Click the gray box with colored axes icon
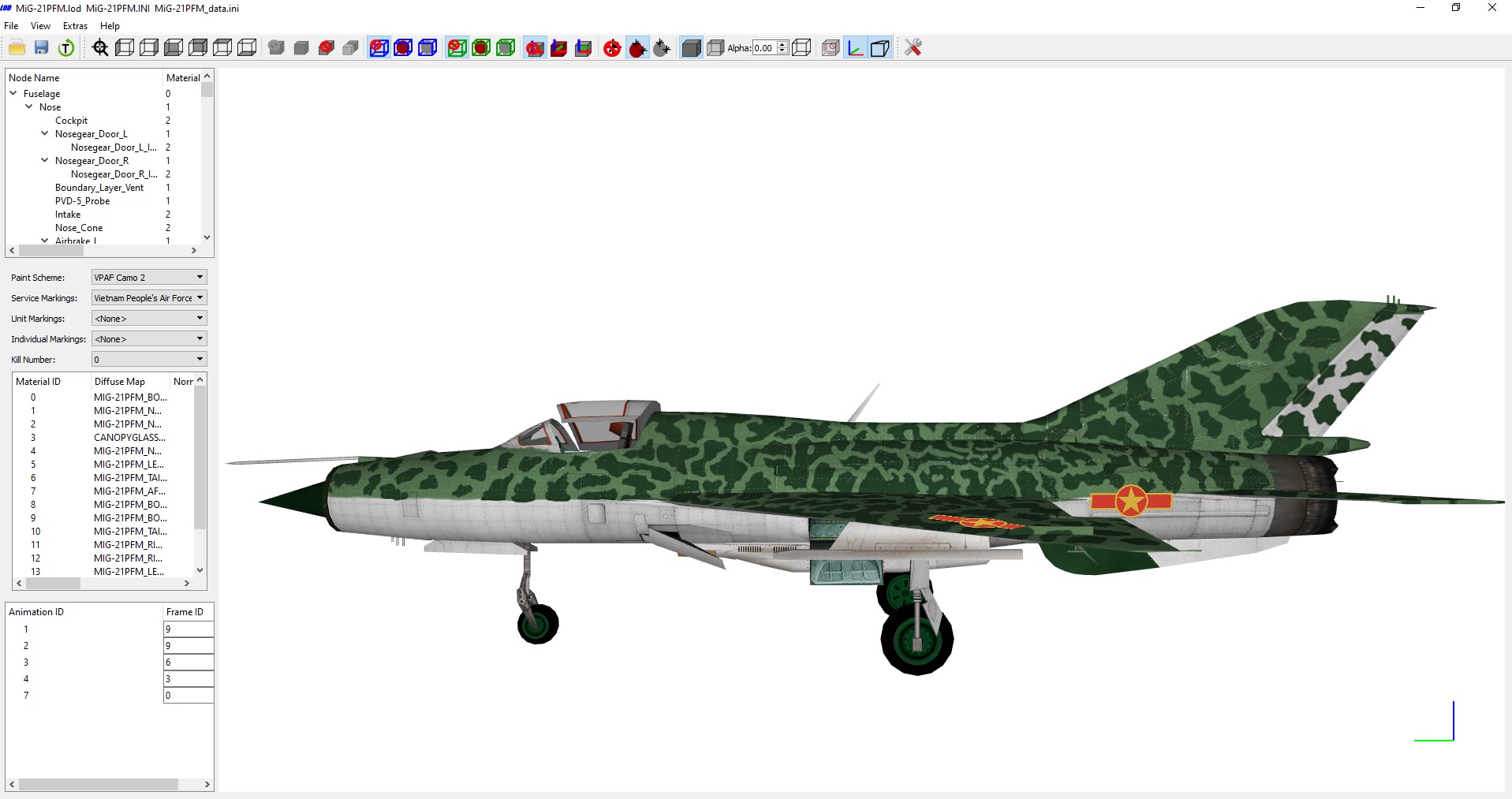This screenshot has width=1512, height=799. pos(583,48)
